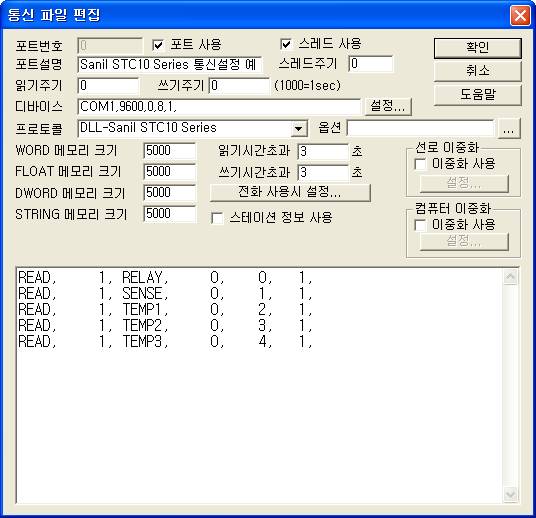Open device 설정... next to 디바이스 field
Viewport: 536px width, 518px height.
point(388,106)
